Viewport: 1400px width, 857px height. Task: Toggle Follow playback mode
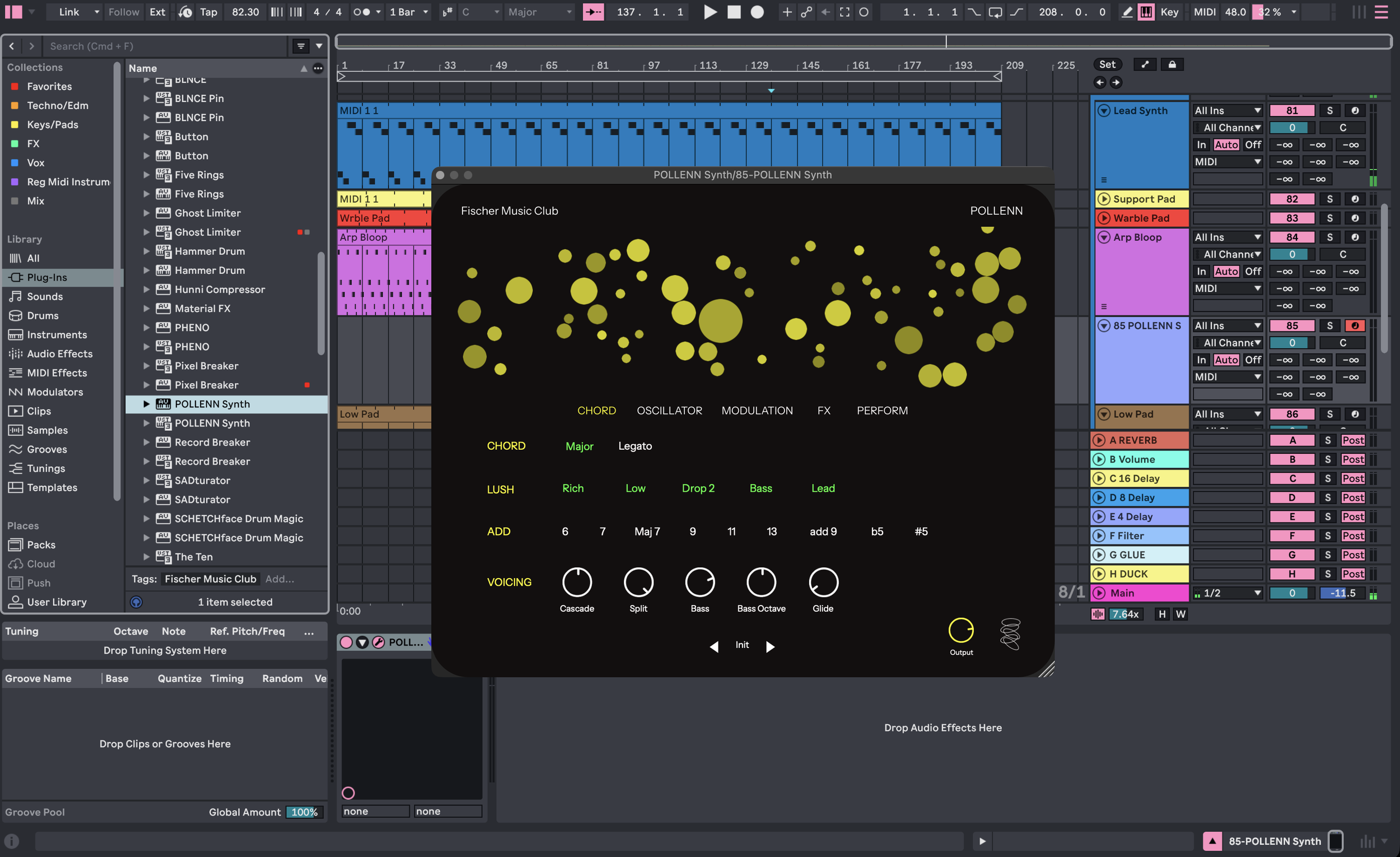pos(123,12)
